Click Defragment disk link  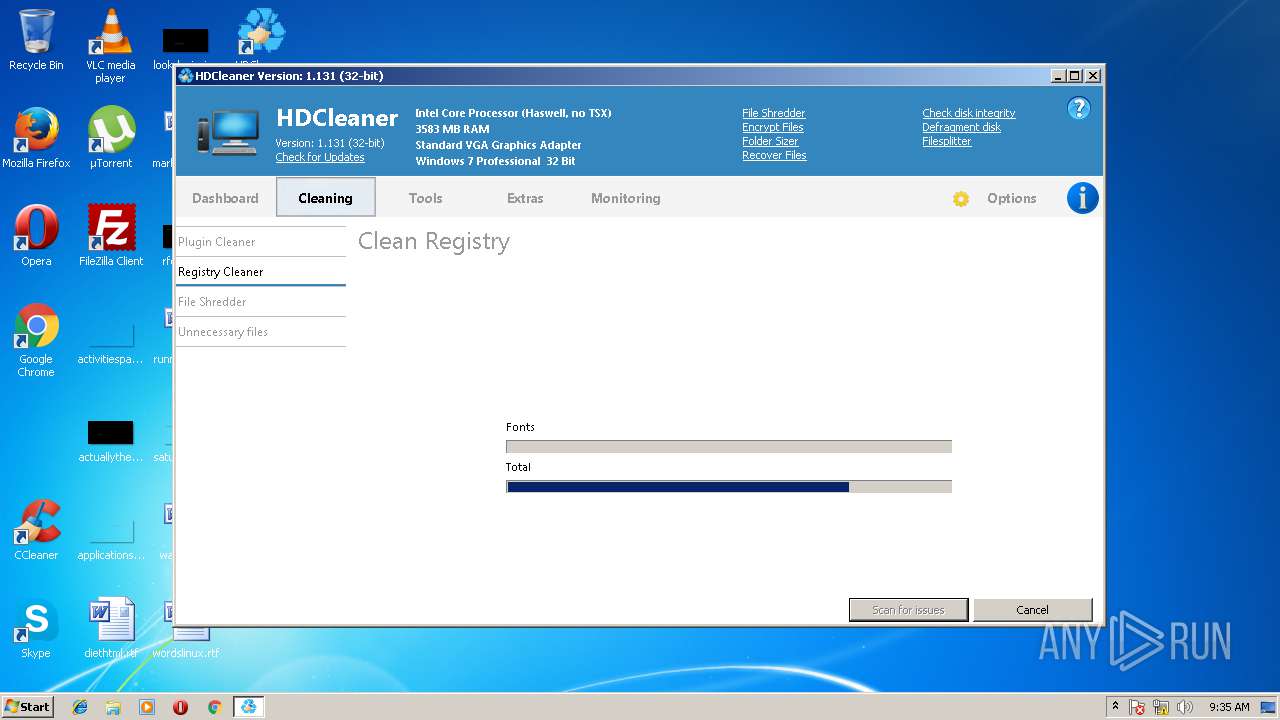coord(961,127)
